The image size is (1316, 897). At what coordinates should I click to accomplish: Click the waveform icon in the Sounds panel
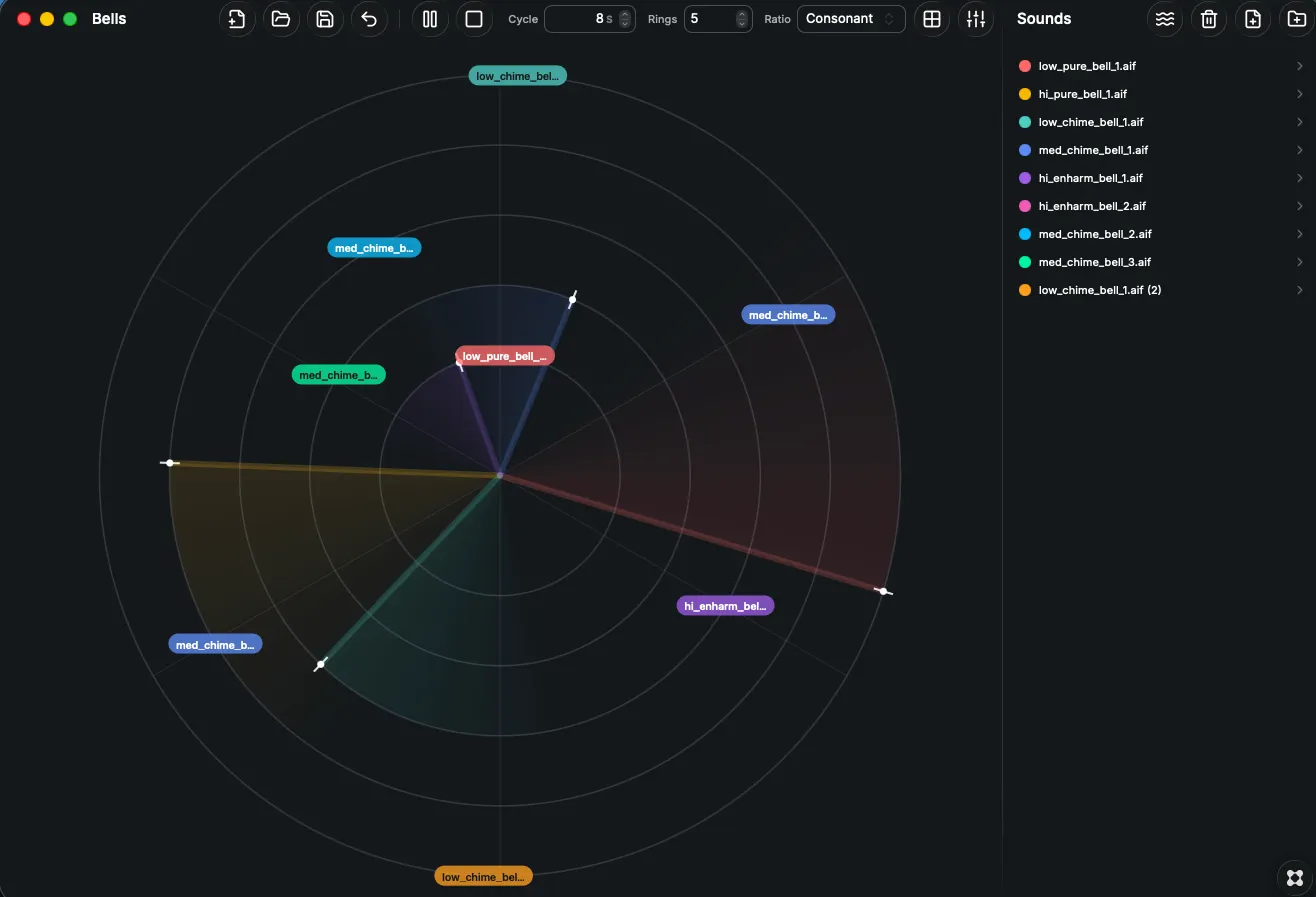1165,19
